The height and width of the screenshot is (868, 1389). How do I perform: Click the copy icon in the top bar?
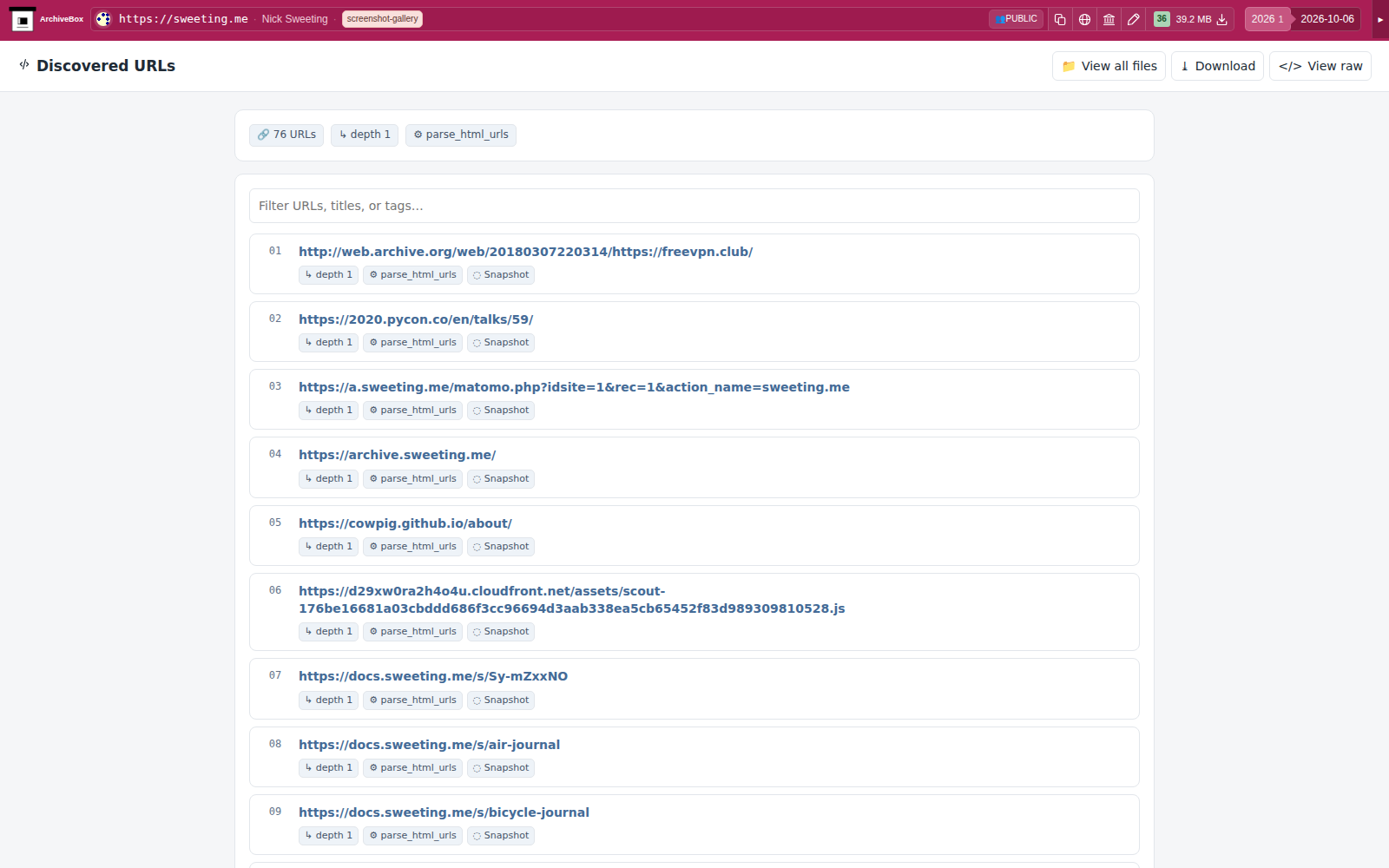click(x=1060, y=19)
